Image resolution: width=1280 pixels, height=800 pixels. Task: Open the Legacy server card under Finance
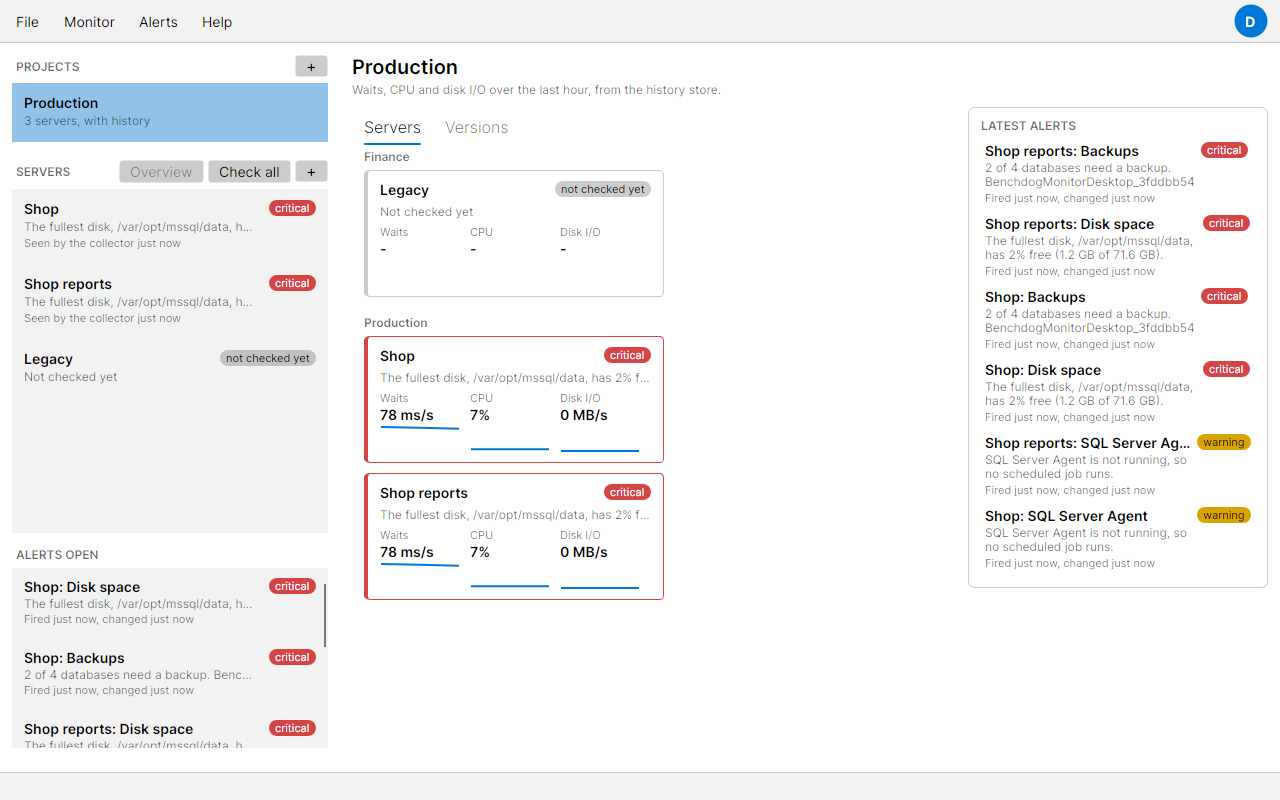pos(514,233)
